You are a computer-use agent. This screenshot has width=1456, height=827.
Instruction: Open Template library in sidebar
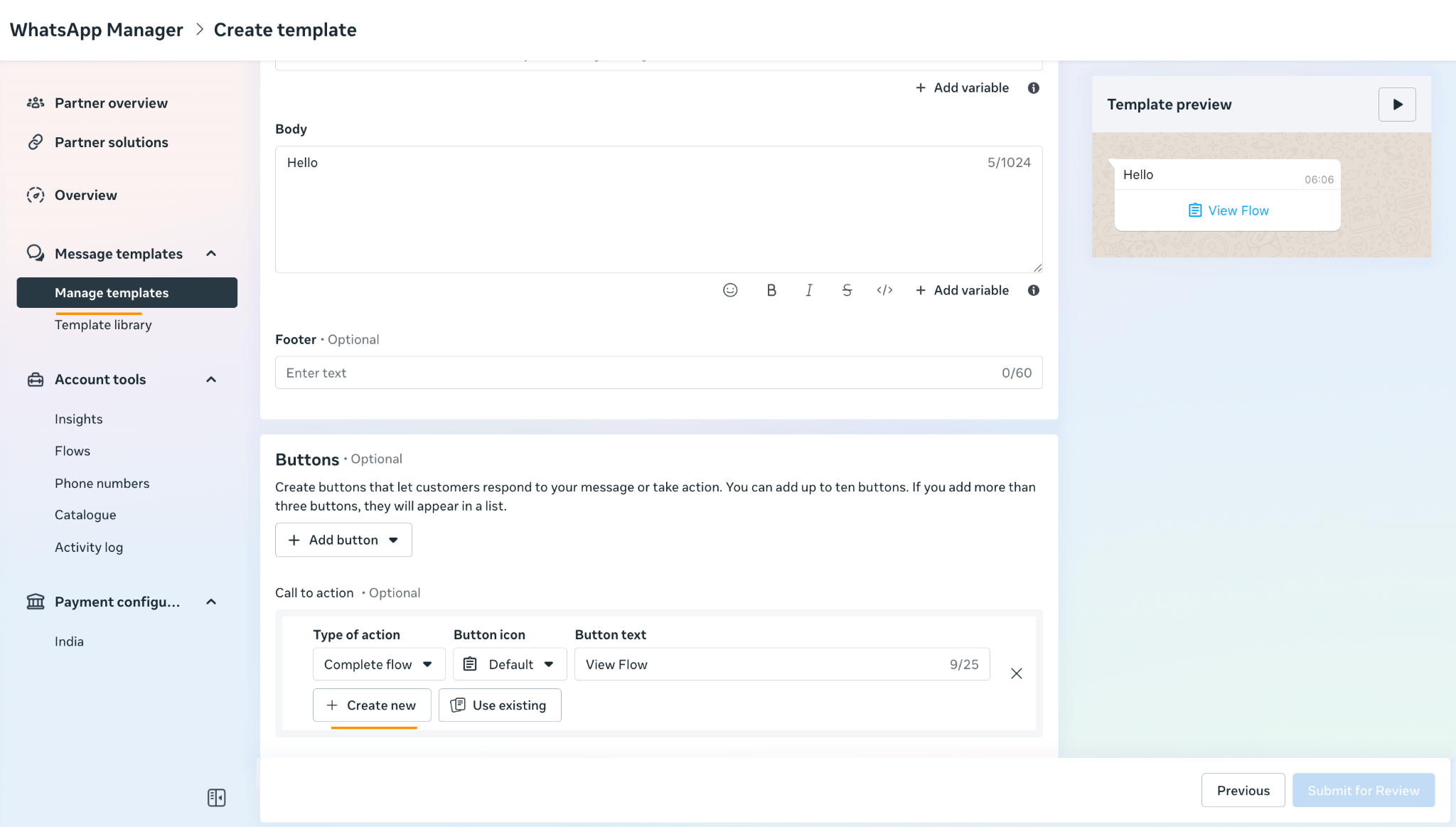click(x=103, y=325)
